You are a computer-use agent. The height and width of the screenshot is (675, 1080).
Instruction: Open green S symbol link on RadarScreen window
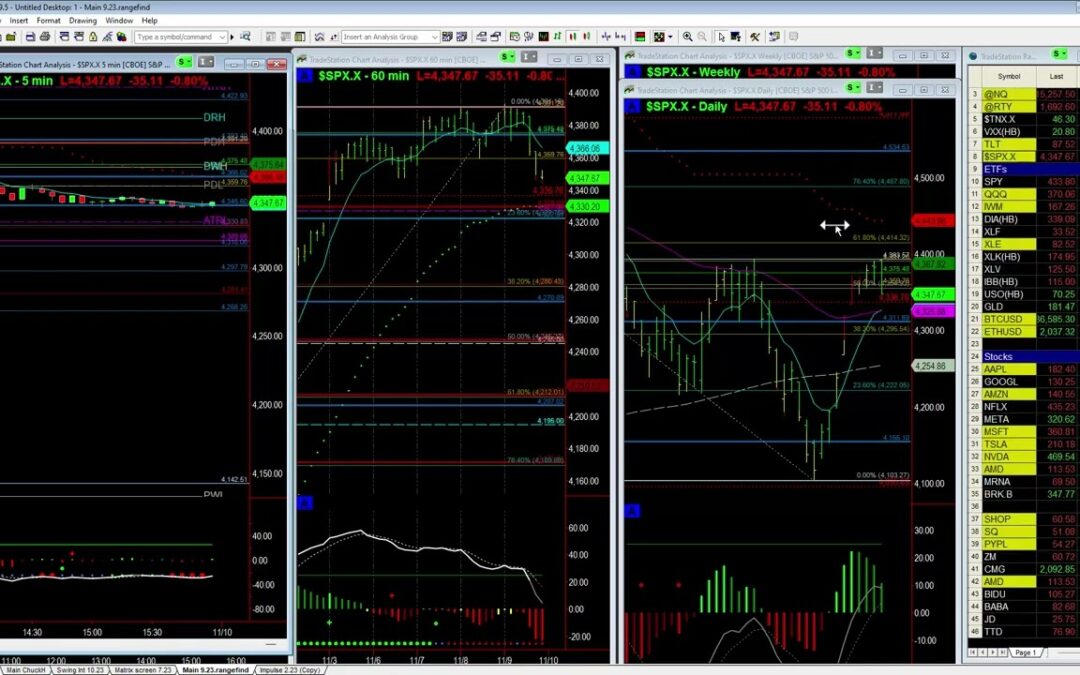coord(1059,54)
